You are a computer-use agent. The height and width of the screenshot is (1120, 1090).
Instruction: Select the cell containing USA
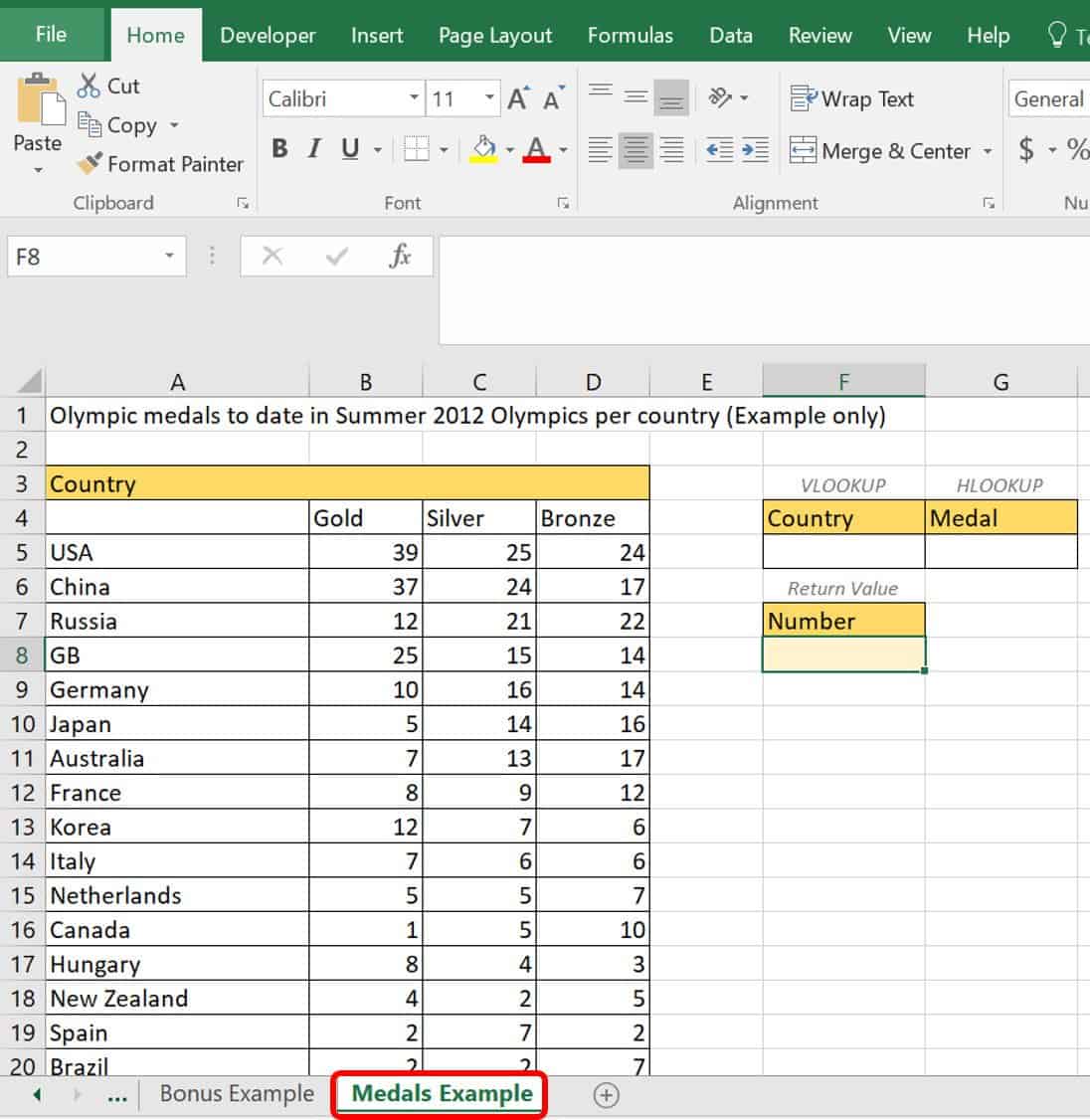point(177,552)
